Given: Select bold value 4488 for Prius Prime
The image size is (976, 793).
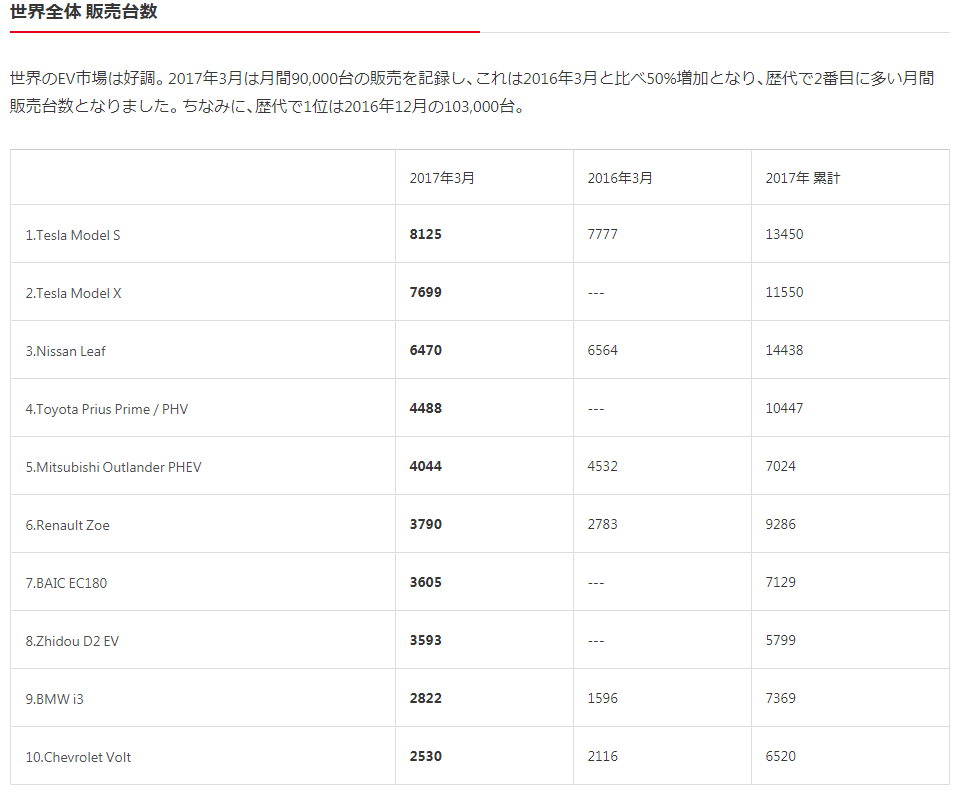Looking at the screenshot, I should pyautogui.click(x=426, y=408).
